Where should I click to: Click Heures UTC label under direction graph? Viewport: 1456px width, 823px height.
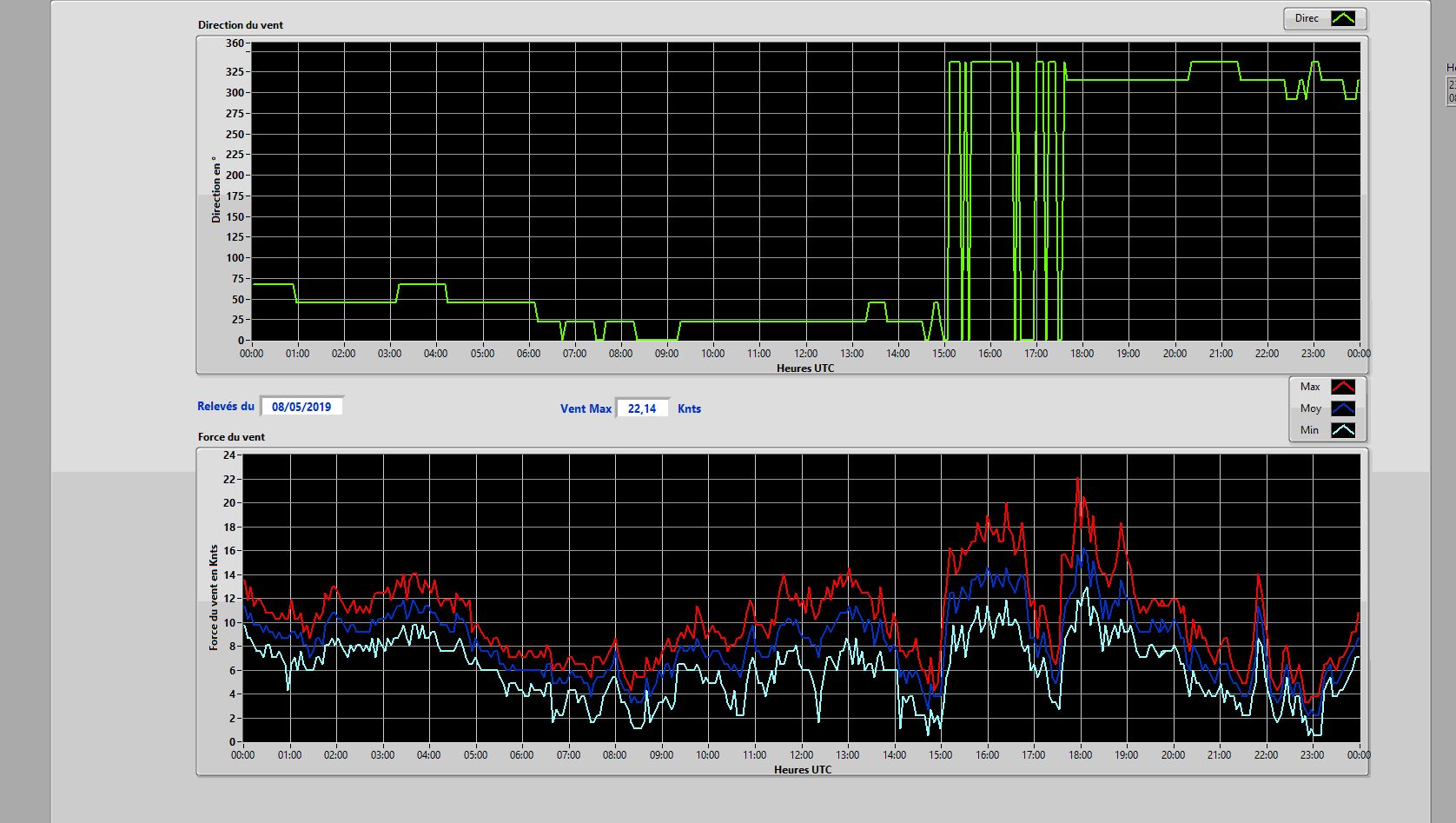click(x=805, y=368)
